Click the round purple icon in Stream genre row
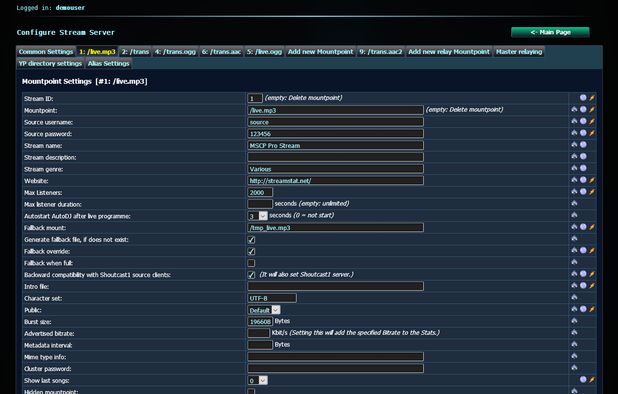 pos(583,168)
